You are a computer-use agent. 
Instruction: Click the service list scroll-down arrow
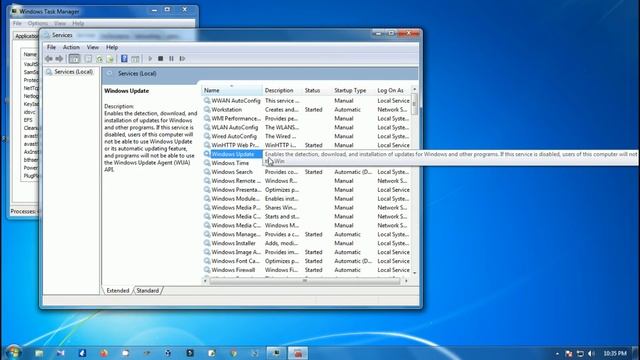point(414,273)
